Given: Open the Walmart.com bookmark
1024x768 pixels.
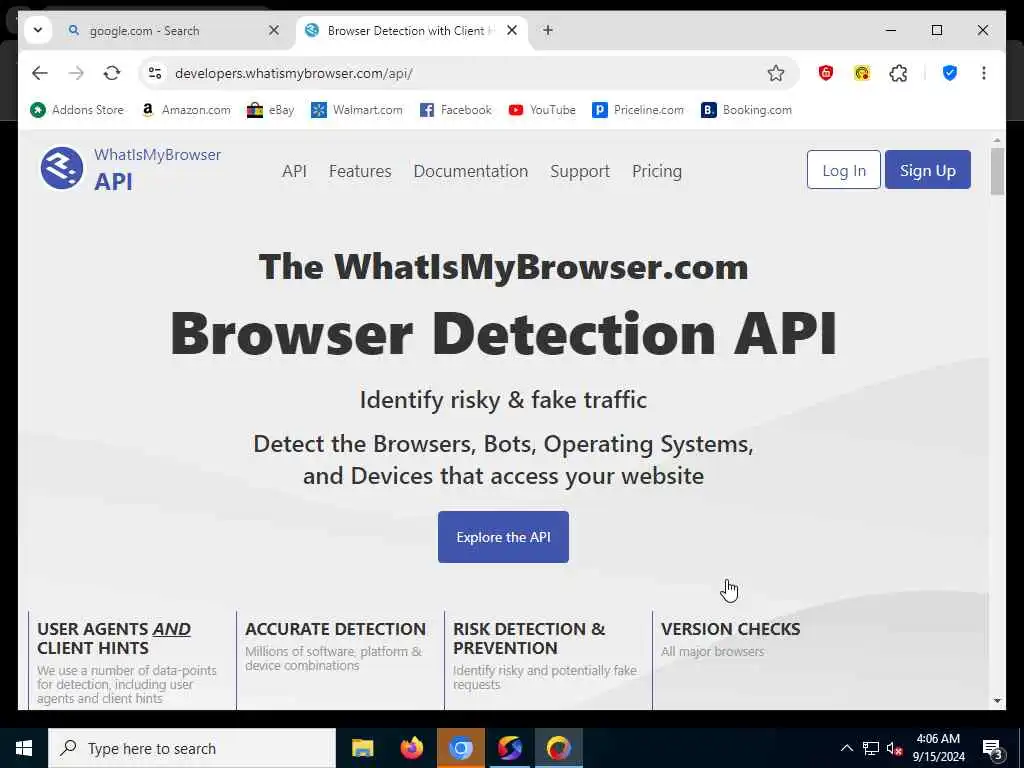Looking at the screenshot, I should coord(357,110).
